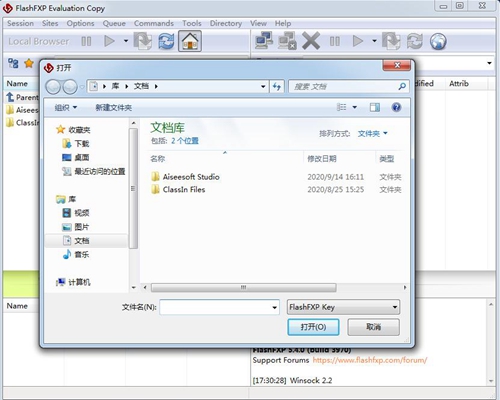The height and width of the screenshot is (400, 500).
Task: Click 新建文件夹 new folder button
Action: tap(113, 108)
